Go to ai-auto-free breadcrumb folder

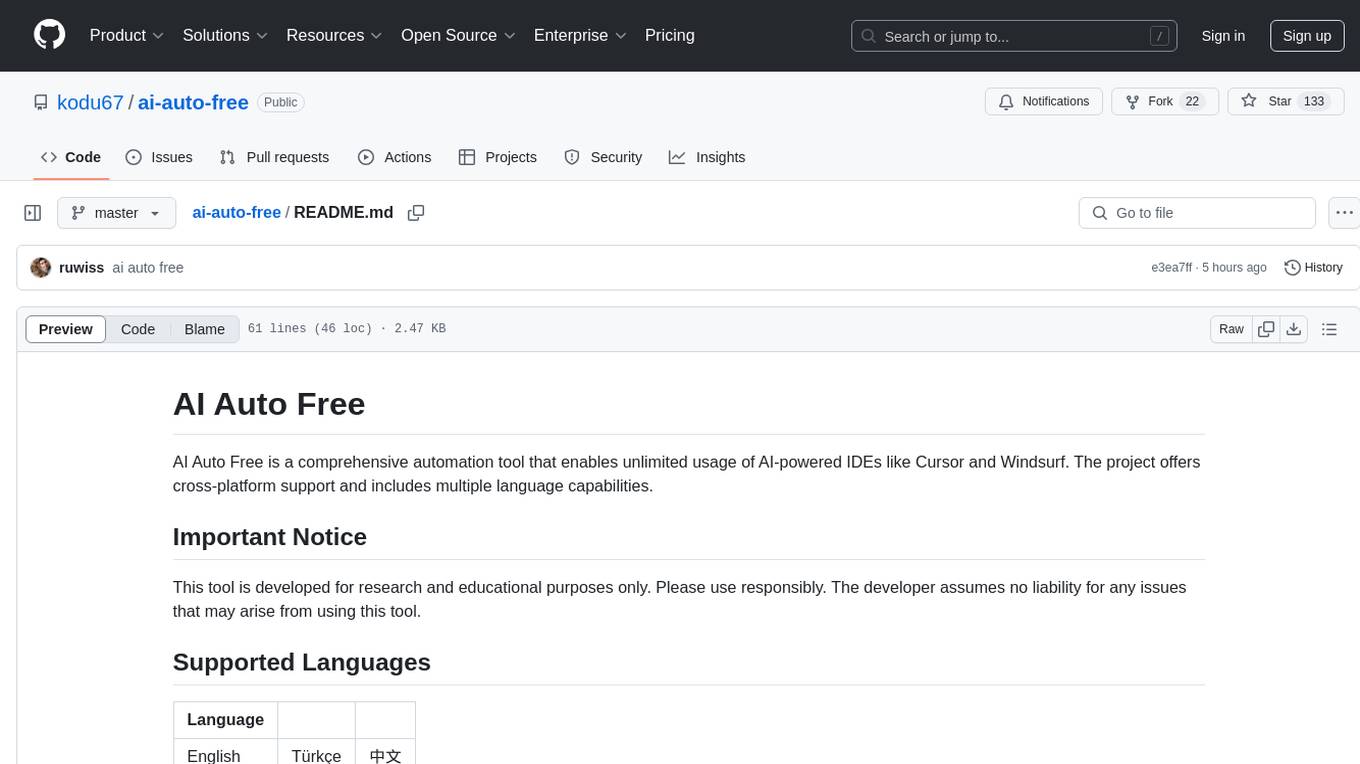pos(236,213)
